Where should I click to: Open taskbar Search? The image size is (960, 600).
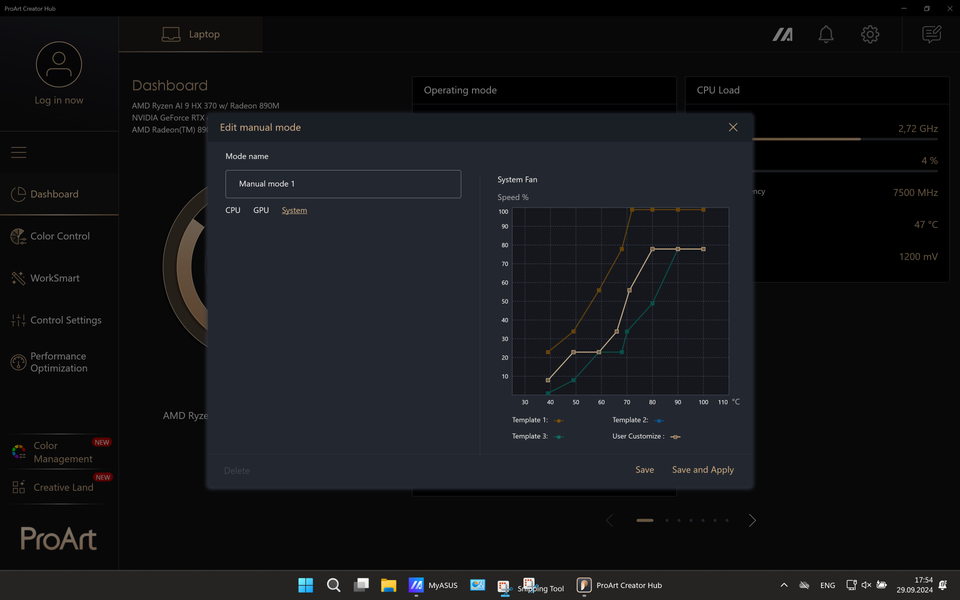point(334,585)
